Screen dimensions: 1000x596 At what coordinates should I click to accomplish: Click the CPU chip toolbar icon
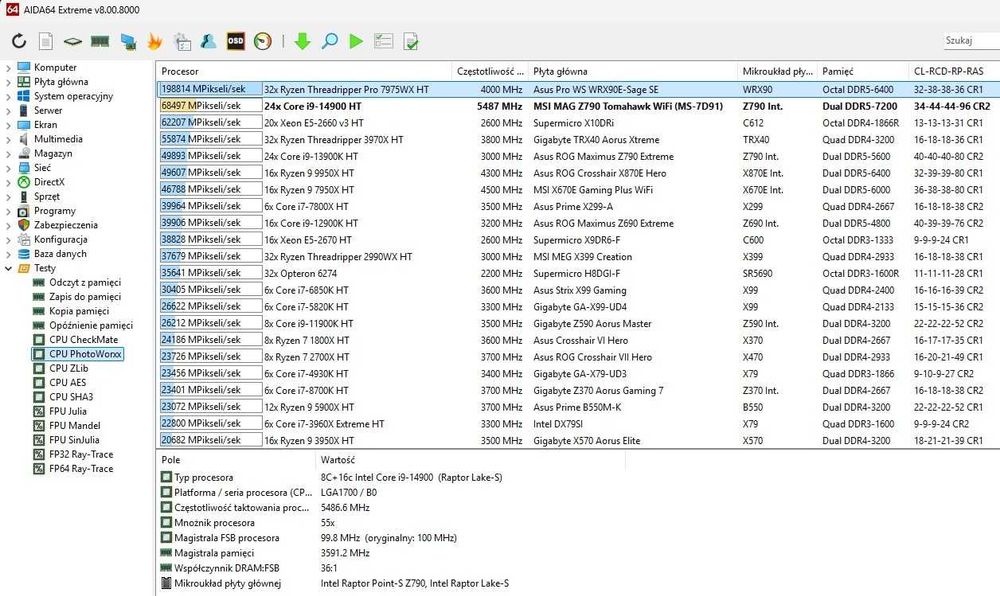pyautogui.click(x=73, y=41)
